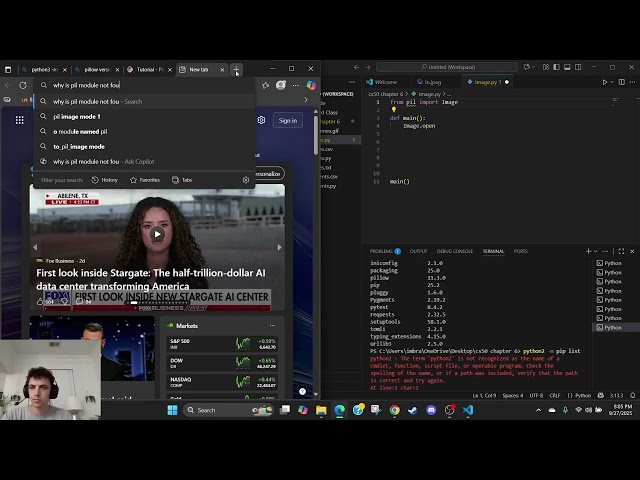This screenshot has height=480, width=640.
Task: Open editor more actions ellipsis in VS Code
Action: (632, 82)
